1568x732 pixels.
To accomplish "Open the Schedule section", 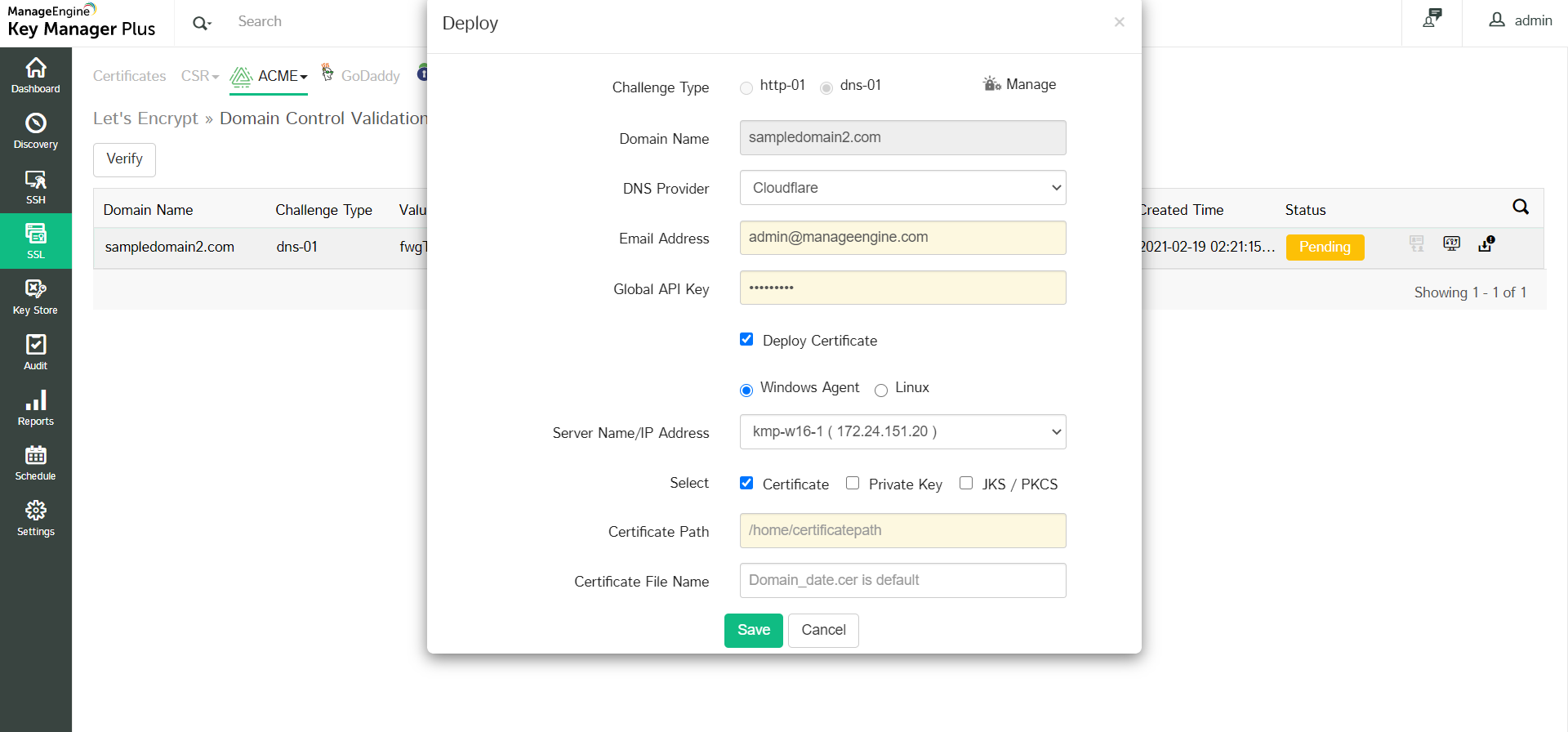I will (x=36, y=462).
